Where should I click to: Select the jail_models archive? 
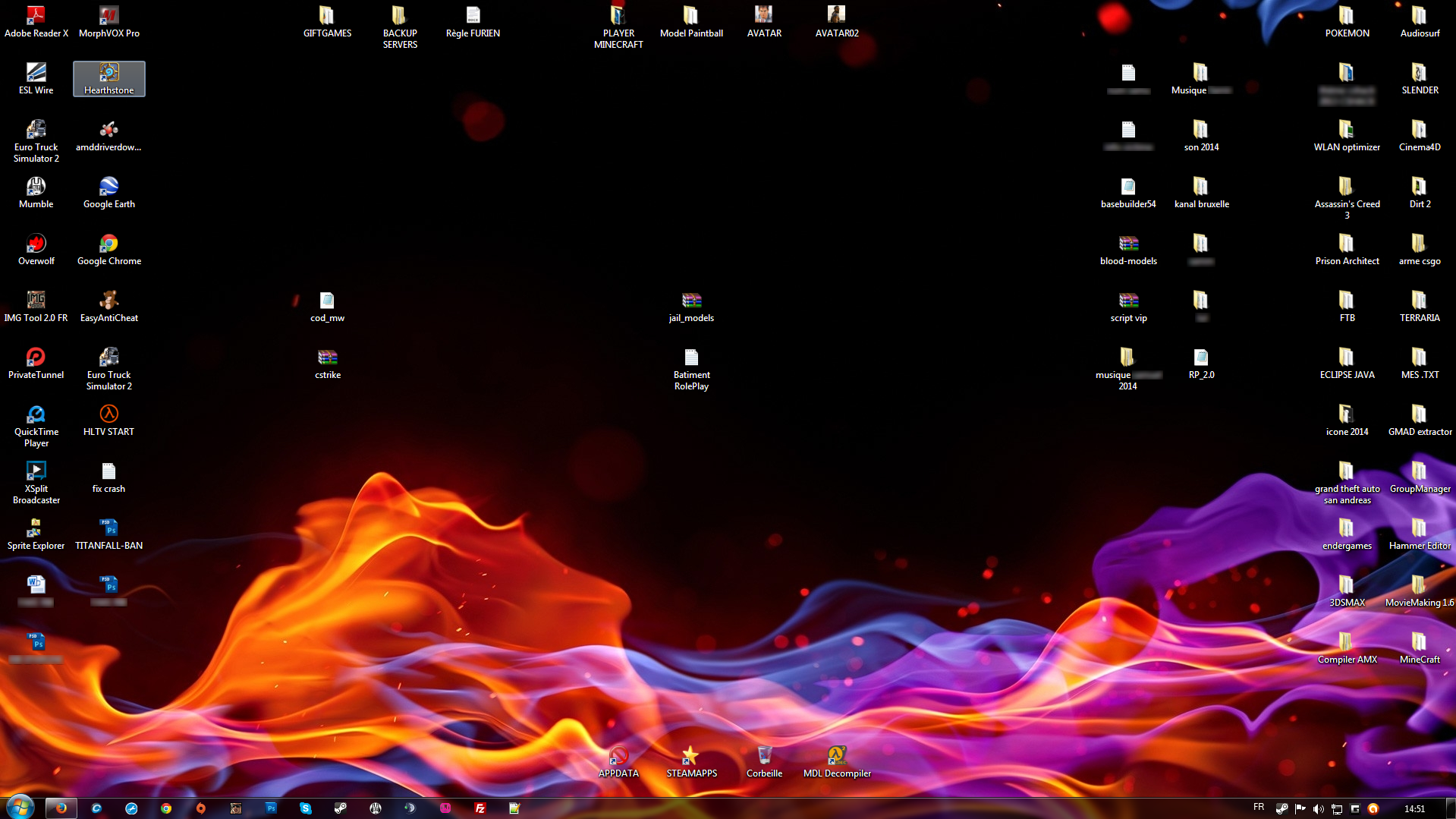point(691,306)
